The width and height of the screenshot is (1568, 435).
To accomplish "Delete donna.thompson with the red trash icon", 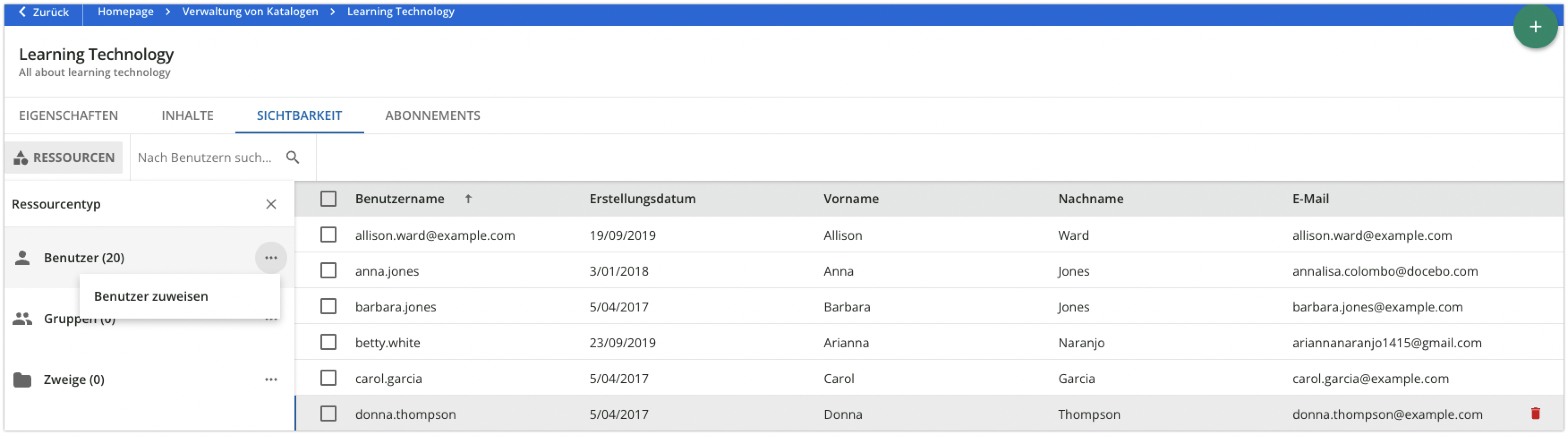I will tap(1534, 414).
